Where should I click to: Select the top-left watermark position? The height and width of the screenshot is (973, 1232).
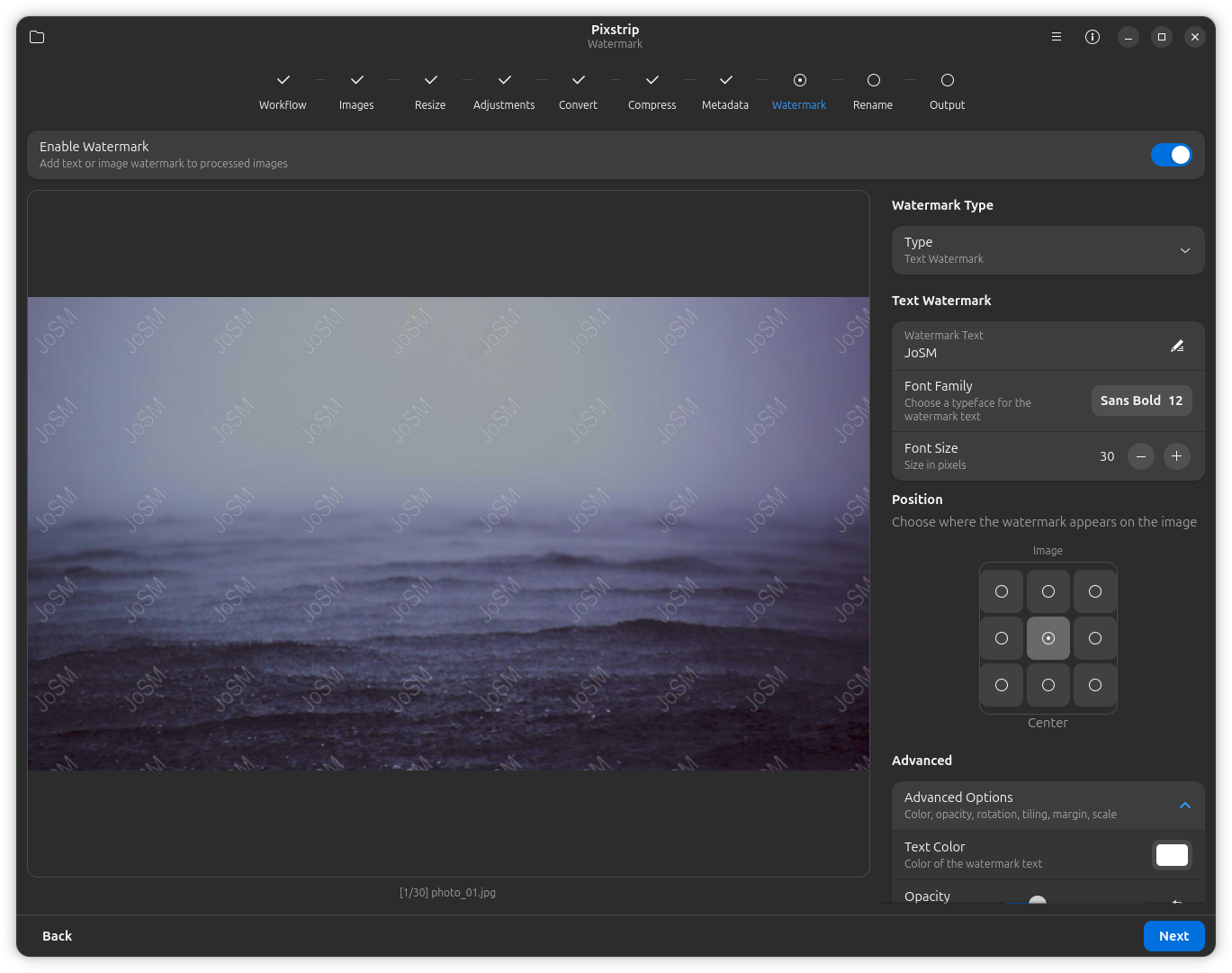(x=1002, y=591)
